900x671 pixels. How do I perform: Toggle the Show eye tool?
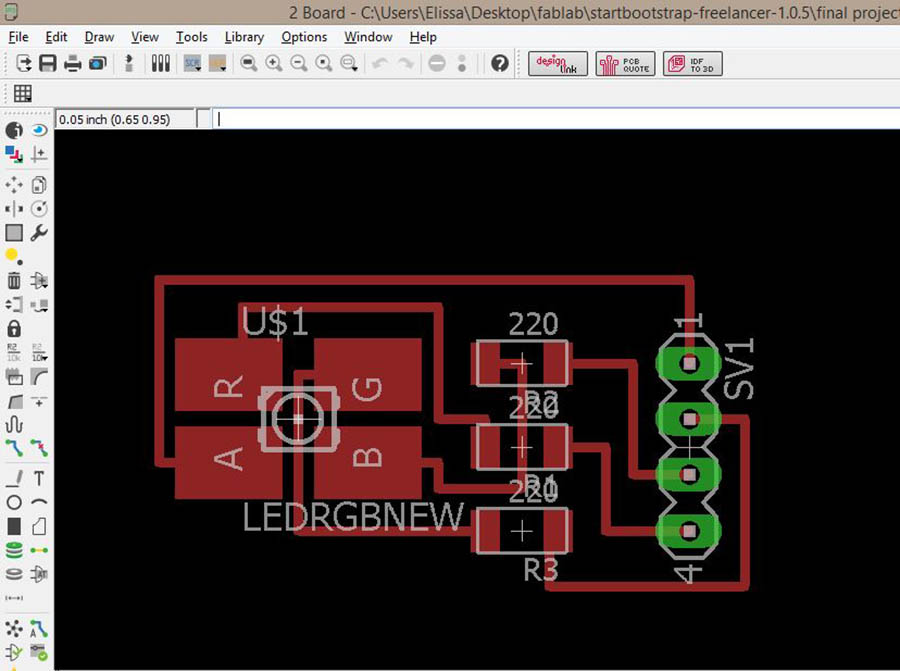[x=39, y=131]
